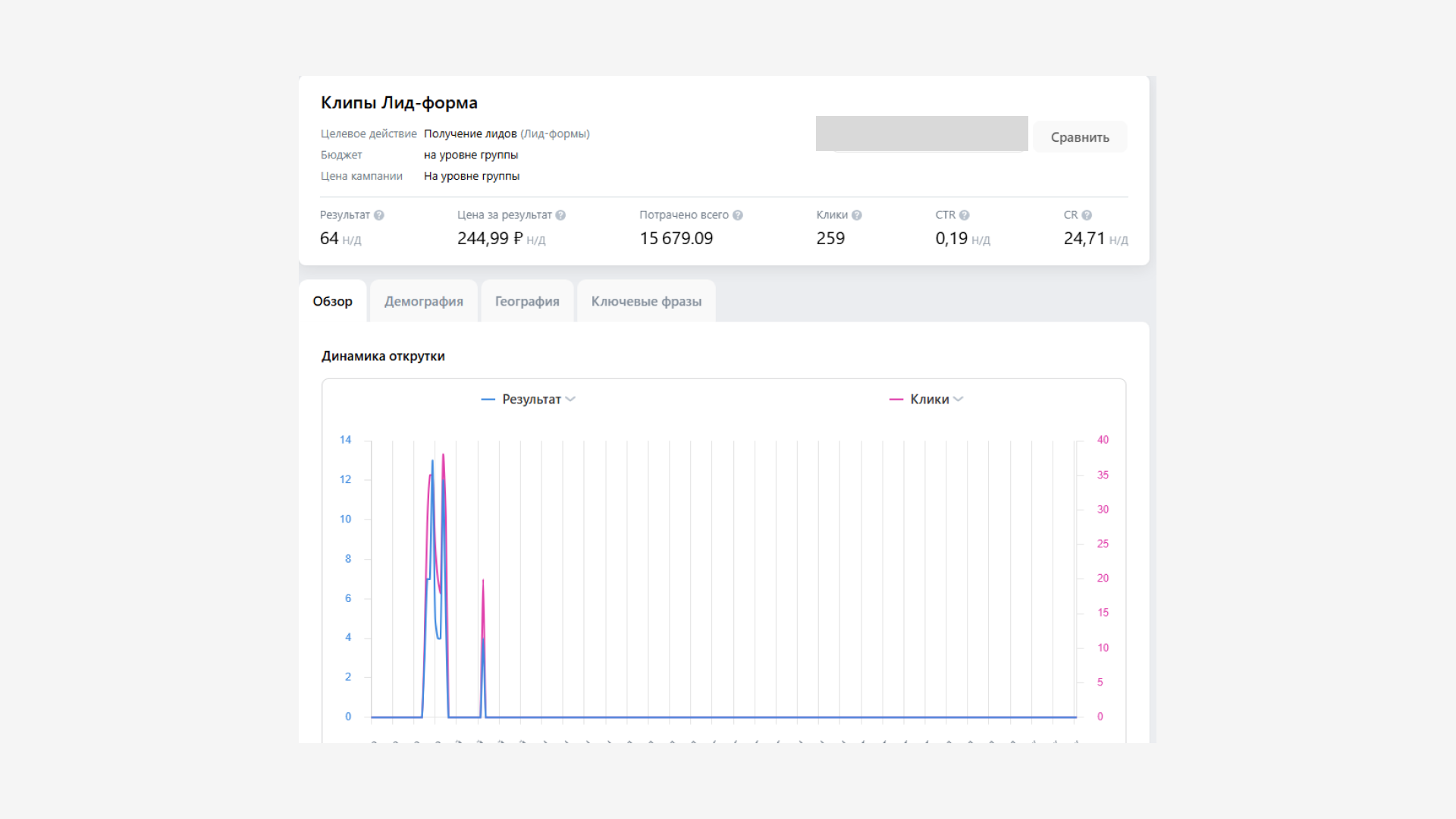
Task: Click question mark icon next to CR
Action: click(1087, 215)
